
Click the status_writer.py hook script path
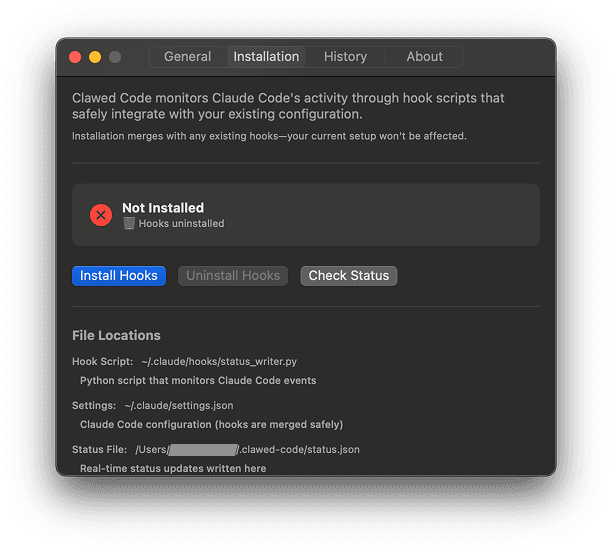pyautogui.click(x=220, y=362)
